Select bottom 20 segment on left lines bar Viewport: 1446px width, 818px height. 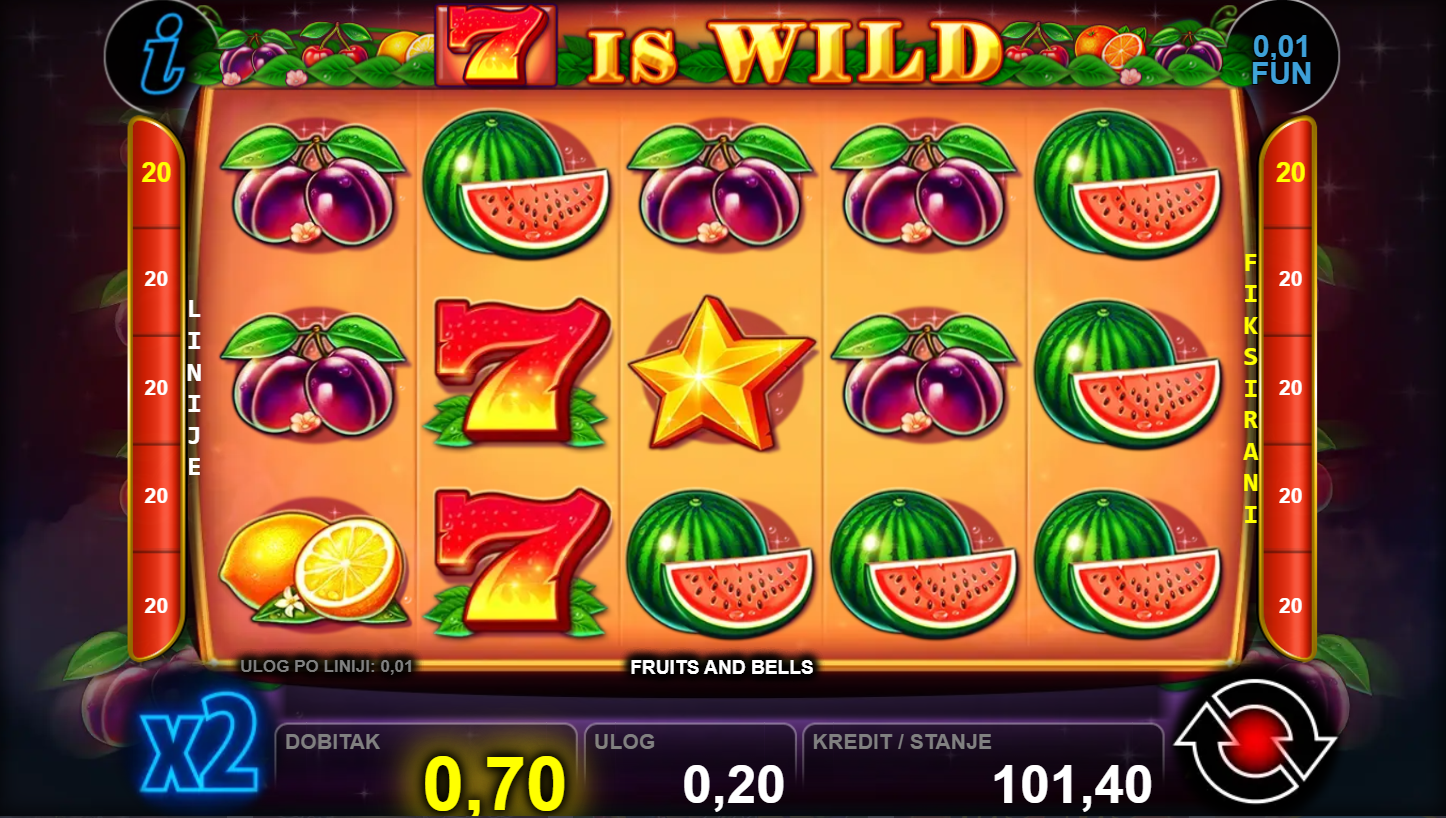coord(156,605)
